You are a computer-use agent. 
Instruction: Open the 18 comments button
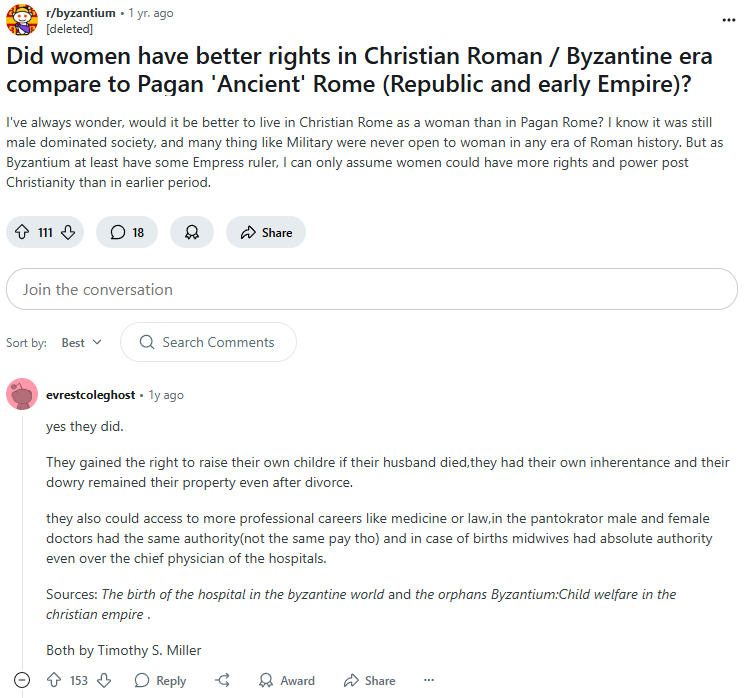click(127, 232)
